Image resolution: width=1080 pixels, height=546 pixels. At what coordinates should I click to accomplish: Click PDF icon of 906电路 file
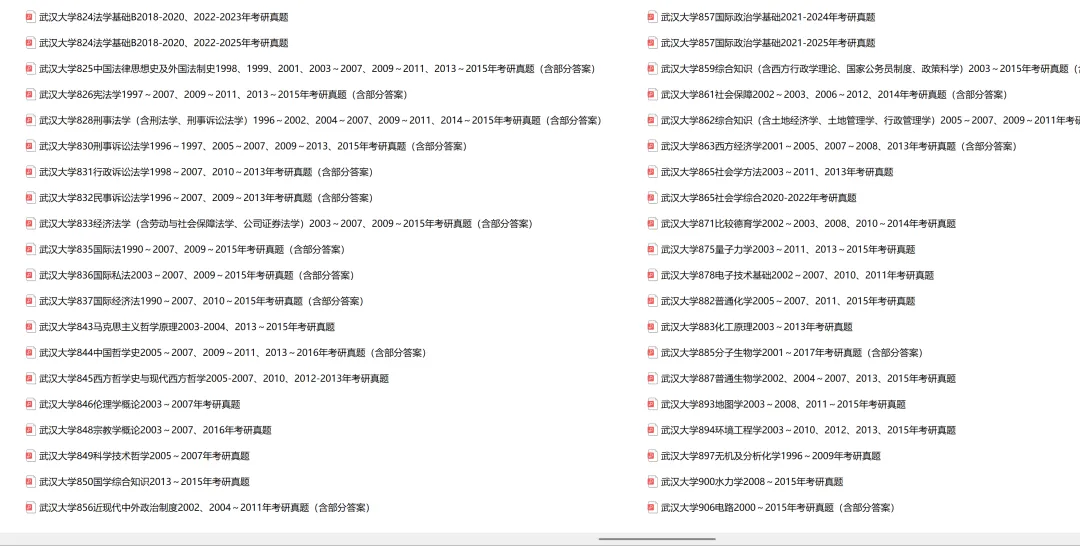[652, 507]
